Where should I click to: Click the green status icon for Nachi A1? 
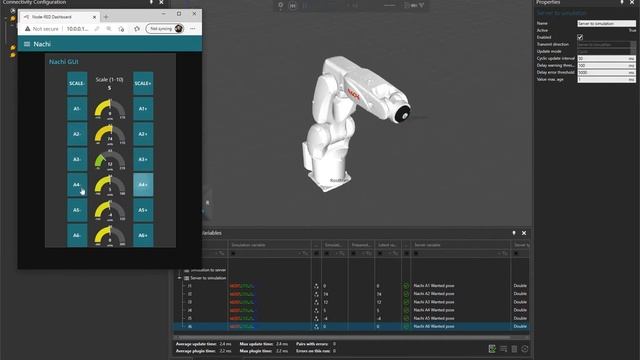point(406,286)
